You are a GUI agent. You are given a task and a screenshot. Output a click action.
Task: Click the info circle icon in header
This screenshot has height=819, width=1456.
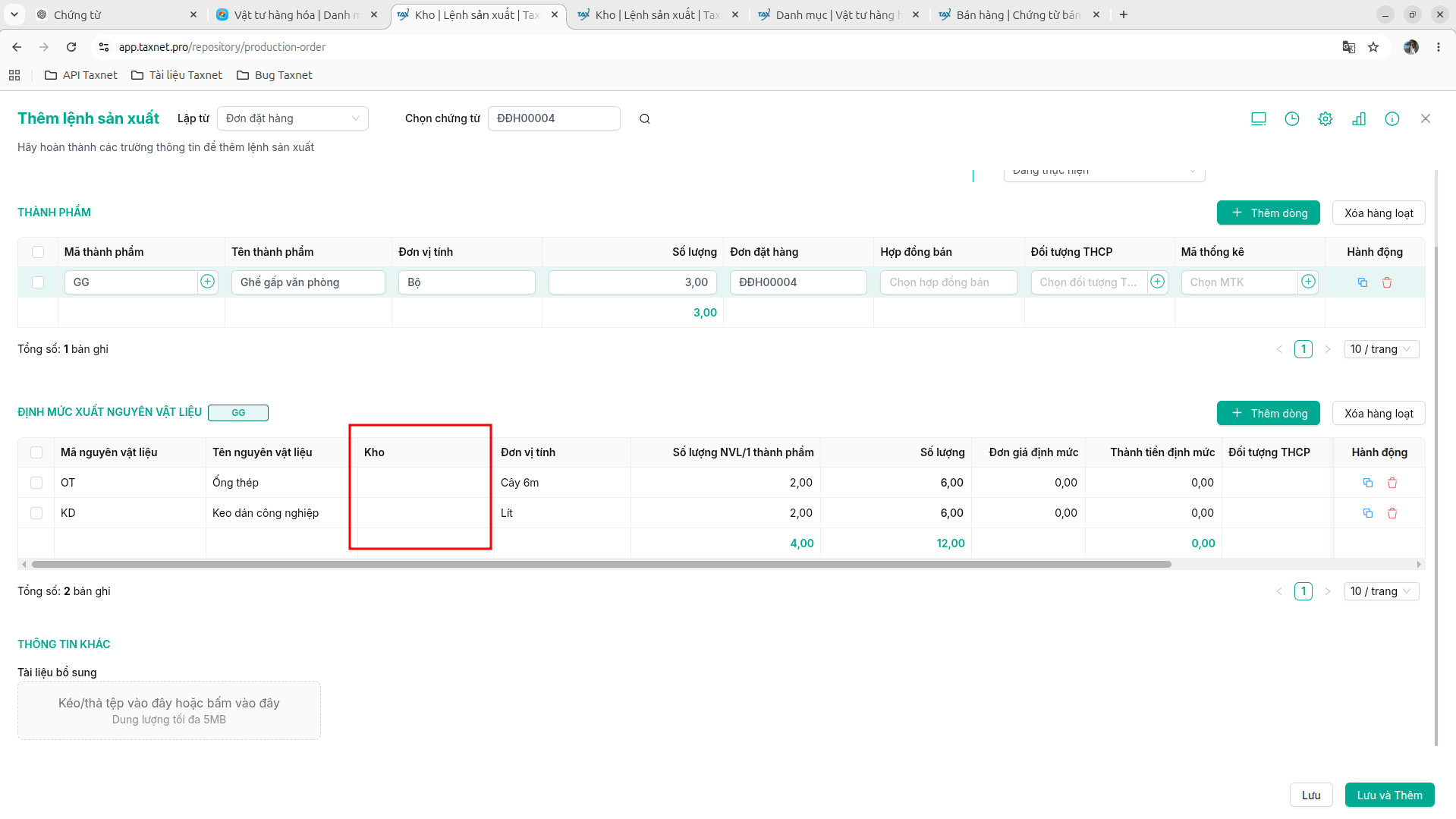point(1392,118)
